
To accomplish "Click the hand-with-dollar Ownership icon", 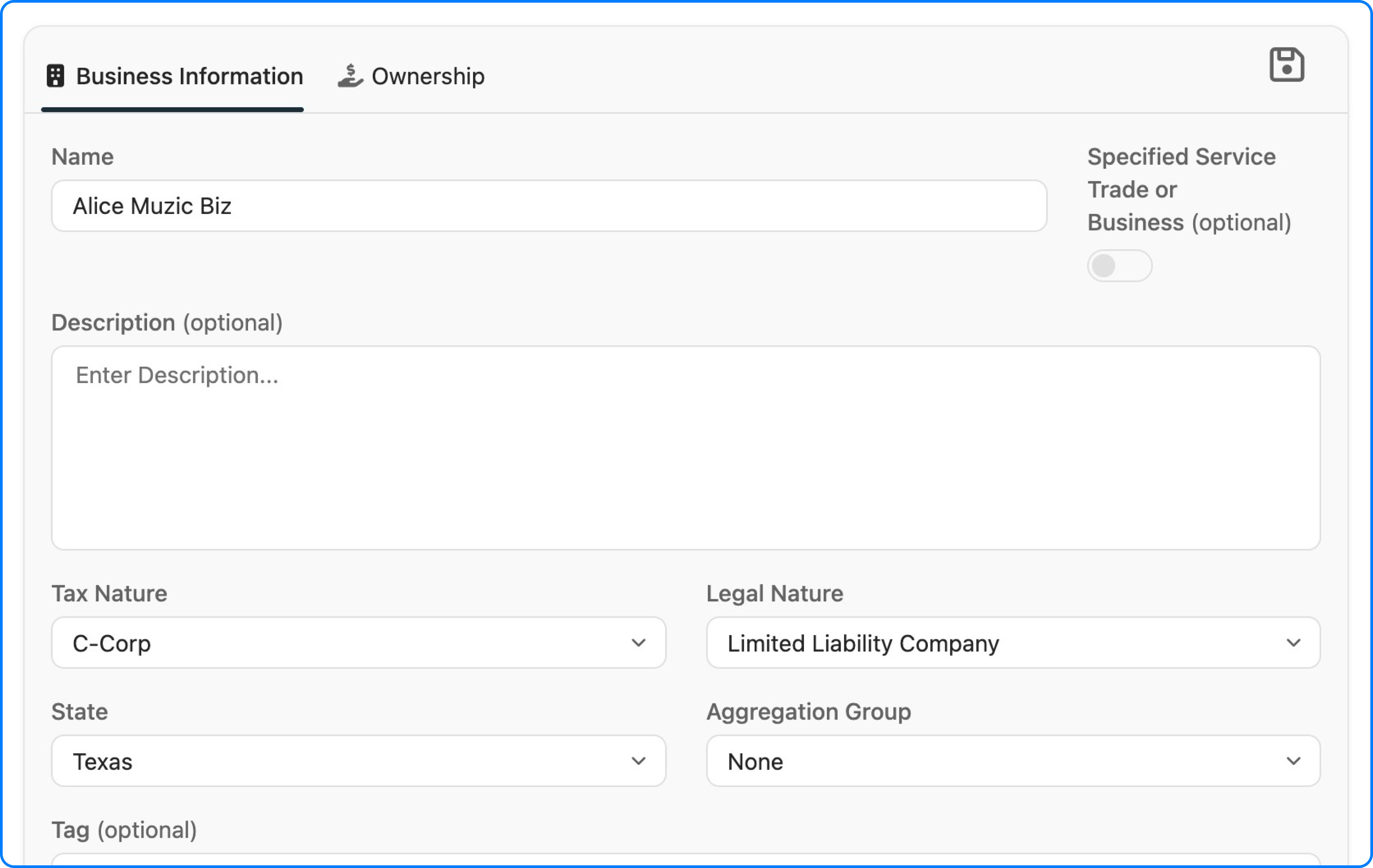I will coord(350,76).
